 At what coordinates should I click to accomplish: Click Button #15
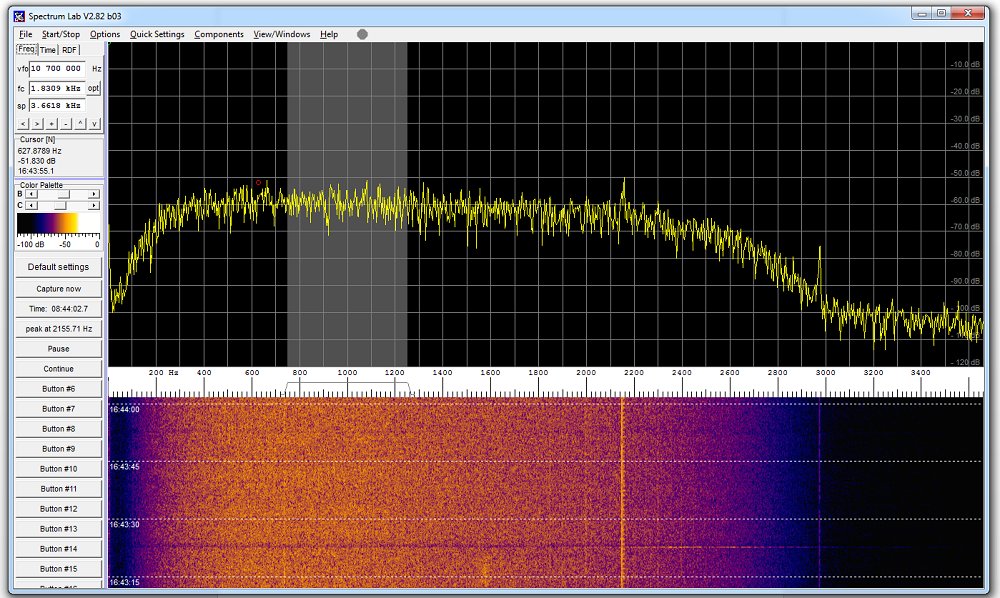point(59,569)
